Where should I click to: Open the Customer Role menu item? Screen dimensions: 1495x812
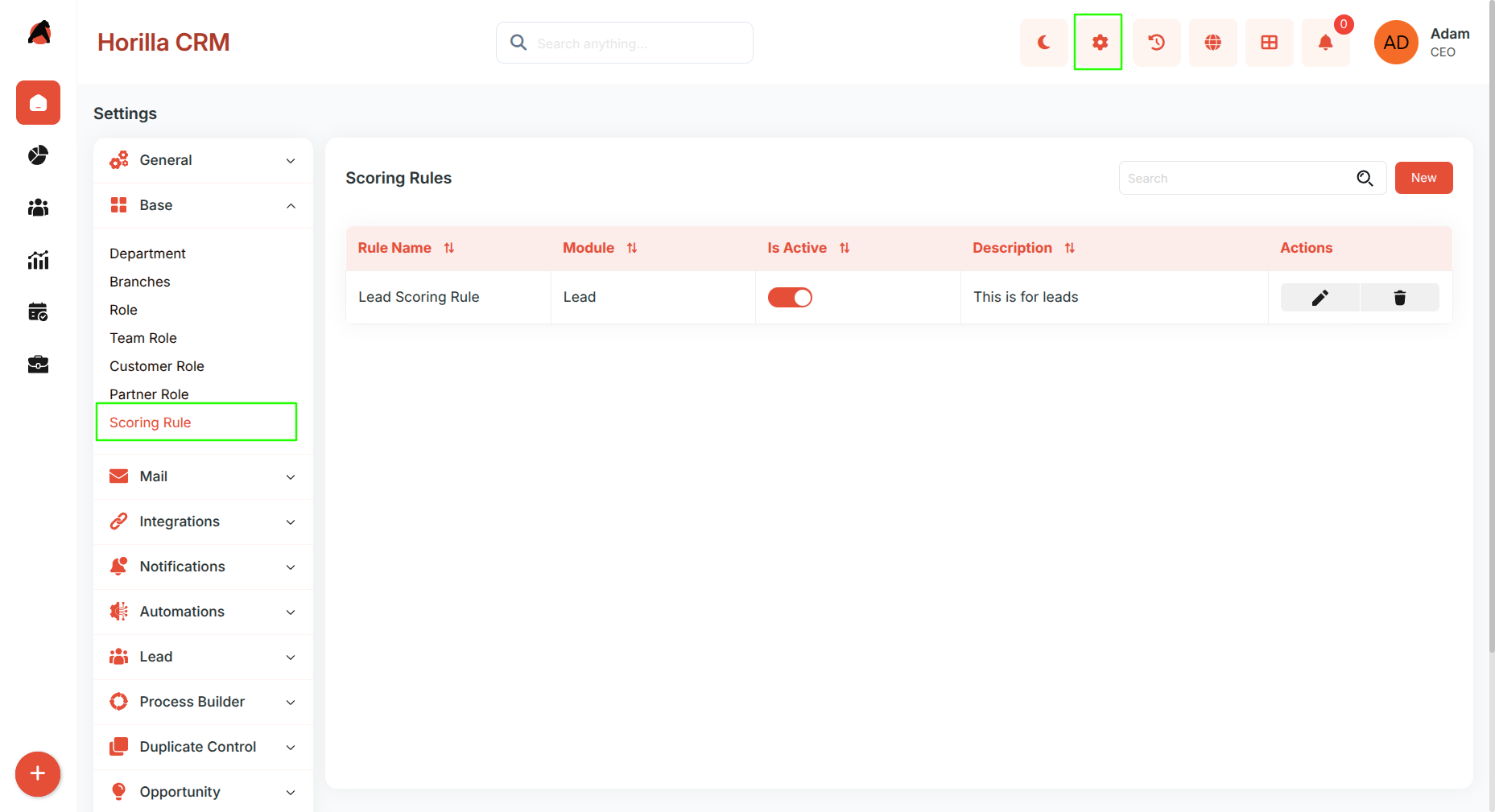[x=157, y=366]
